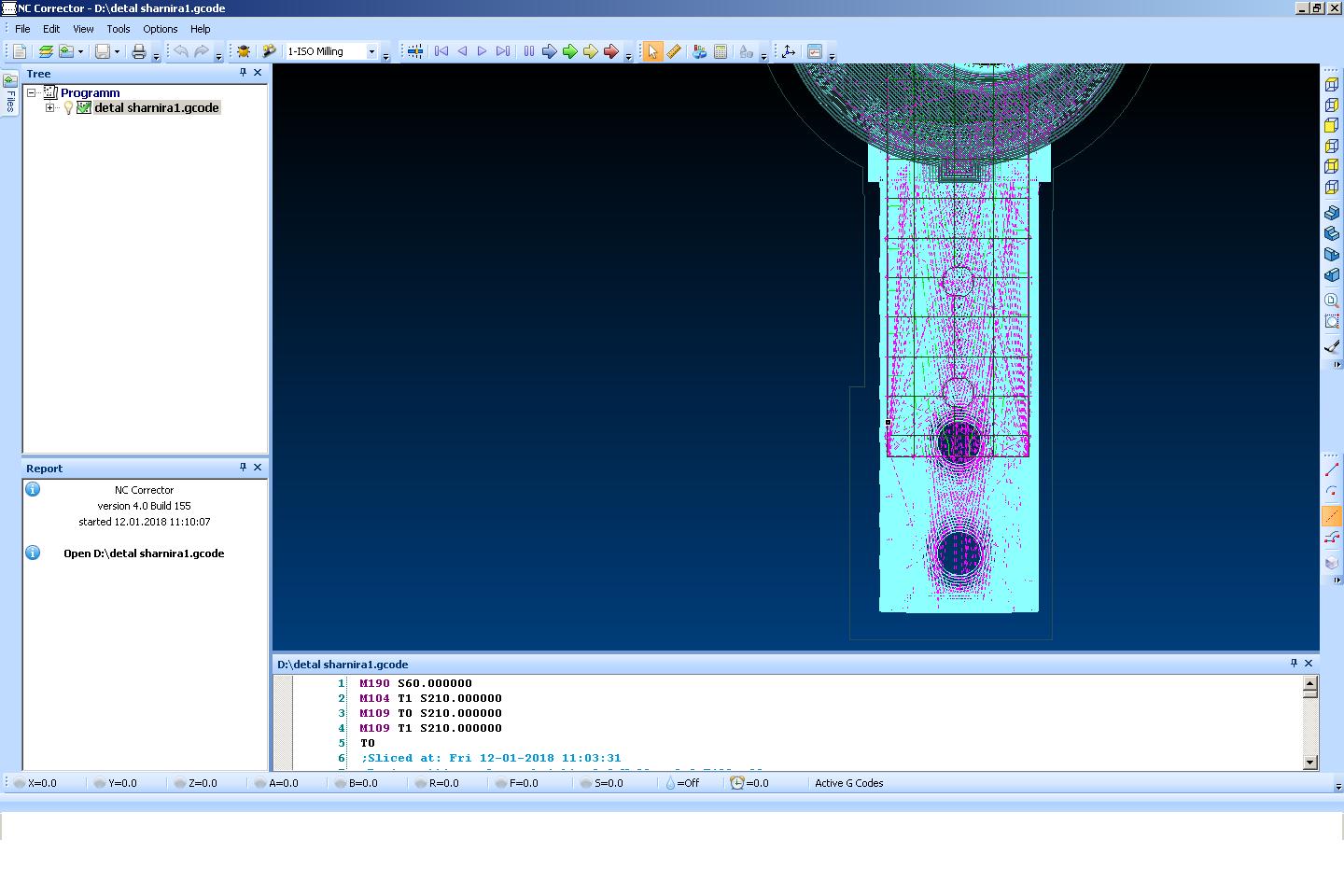The image size is (1344, 896).
Task: Click the Pause simulation button
Action: click(528, 51)
